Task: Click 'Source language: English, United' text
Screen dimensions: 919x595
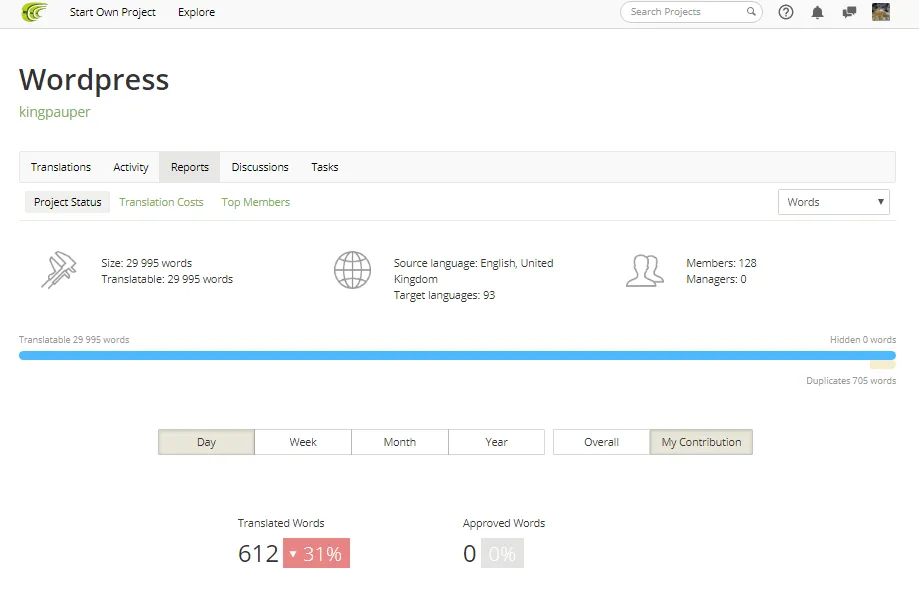Action: (474, 263)
